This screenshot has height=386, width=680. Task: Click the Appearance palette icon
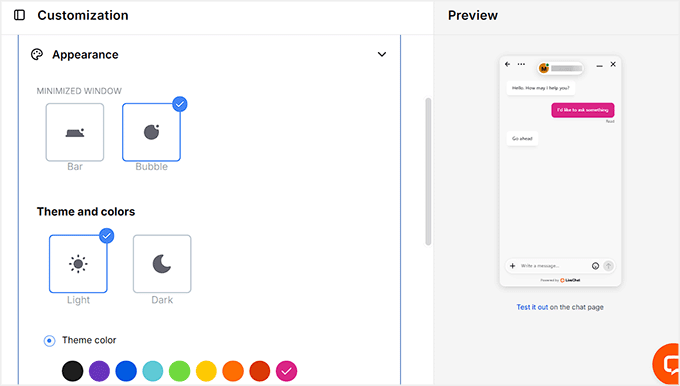(x=37, y=55)
